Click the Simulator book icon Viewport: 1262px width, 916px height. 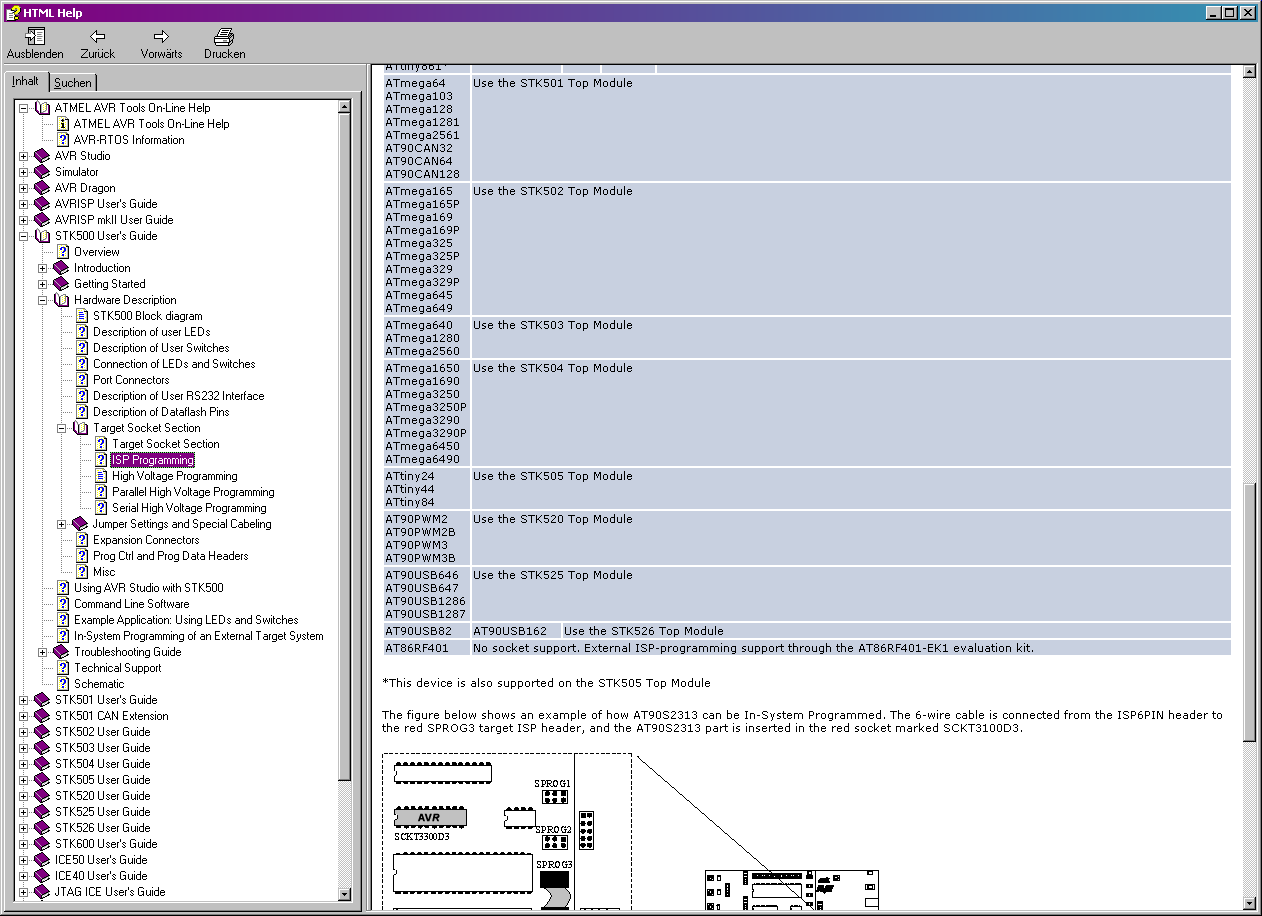pyautogui.click(x=42, y=172)
